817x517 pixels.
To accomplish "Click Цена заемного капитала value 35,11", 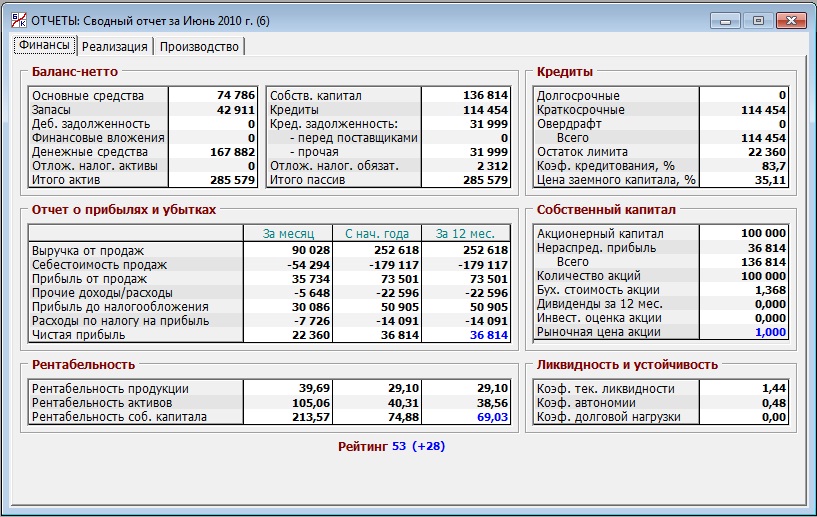I will point(770,180).
